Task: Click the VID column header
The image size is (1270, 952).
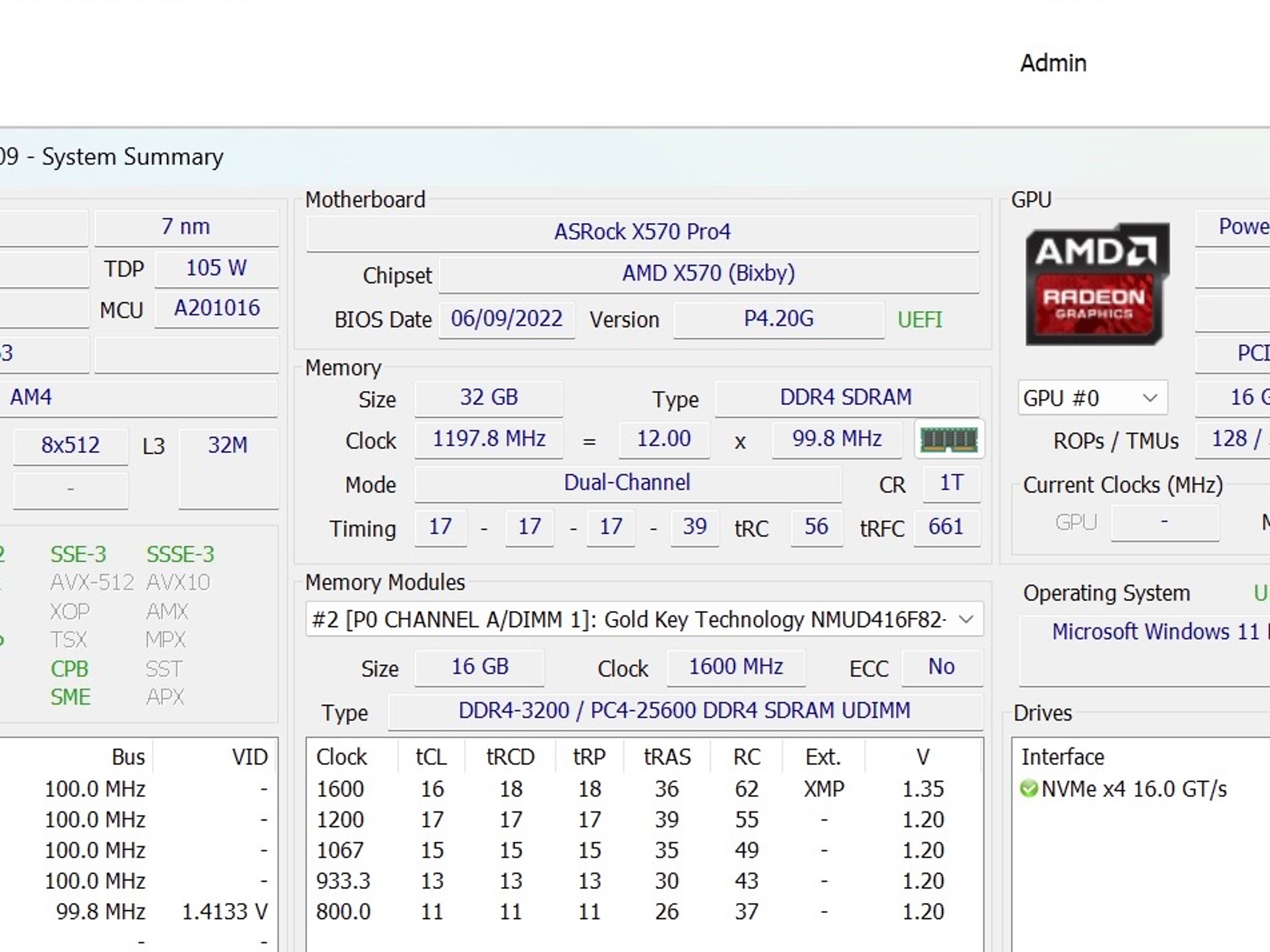Action: 215,757
